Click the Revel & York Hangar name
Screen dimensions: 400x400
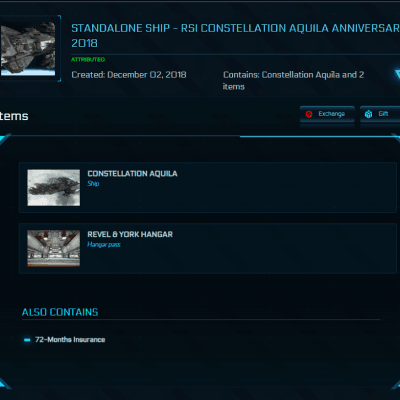point(130,234)
